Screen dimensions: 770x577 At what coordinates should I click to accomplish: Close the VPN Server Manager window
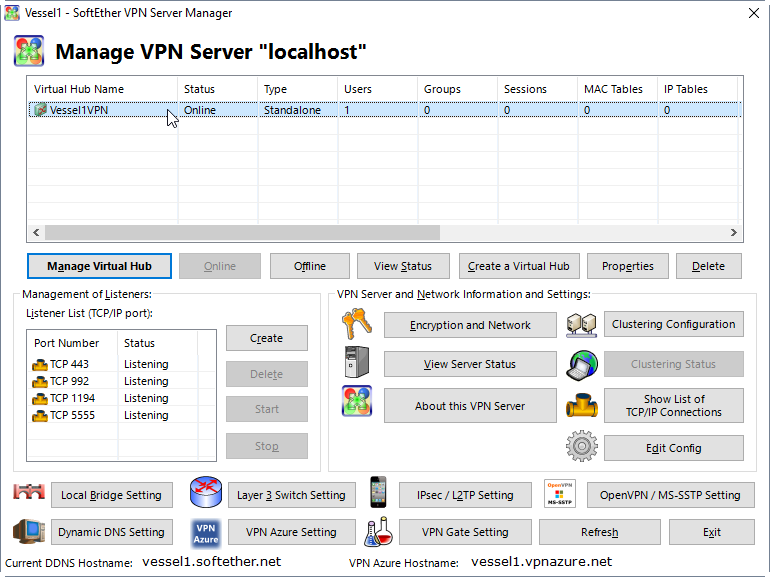(754, 13)
